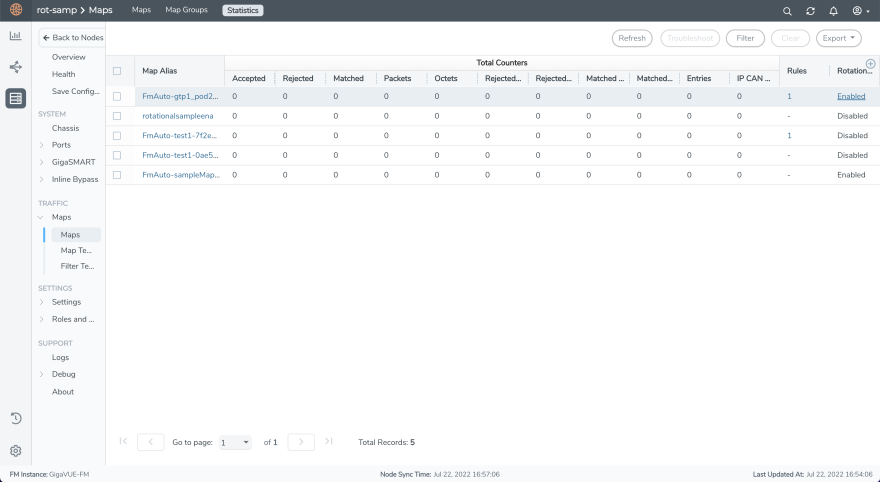Viewport: 880px width, 482px height.
Task: Click the refresh icon in top bar
Action: pos(810,11)
